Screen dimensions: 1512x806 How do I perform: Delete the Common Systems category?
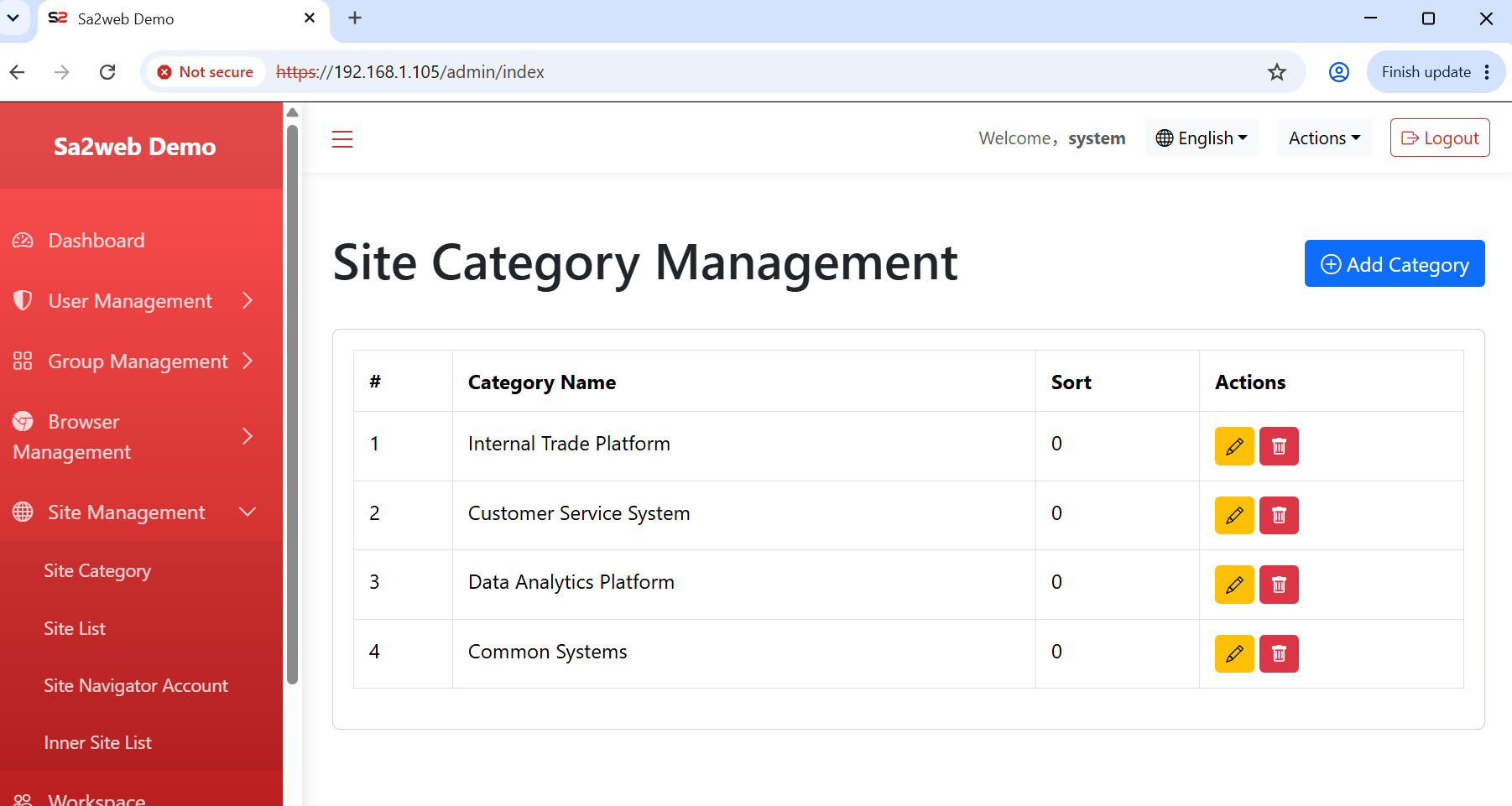[x=1279, y=653]
